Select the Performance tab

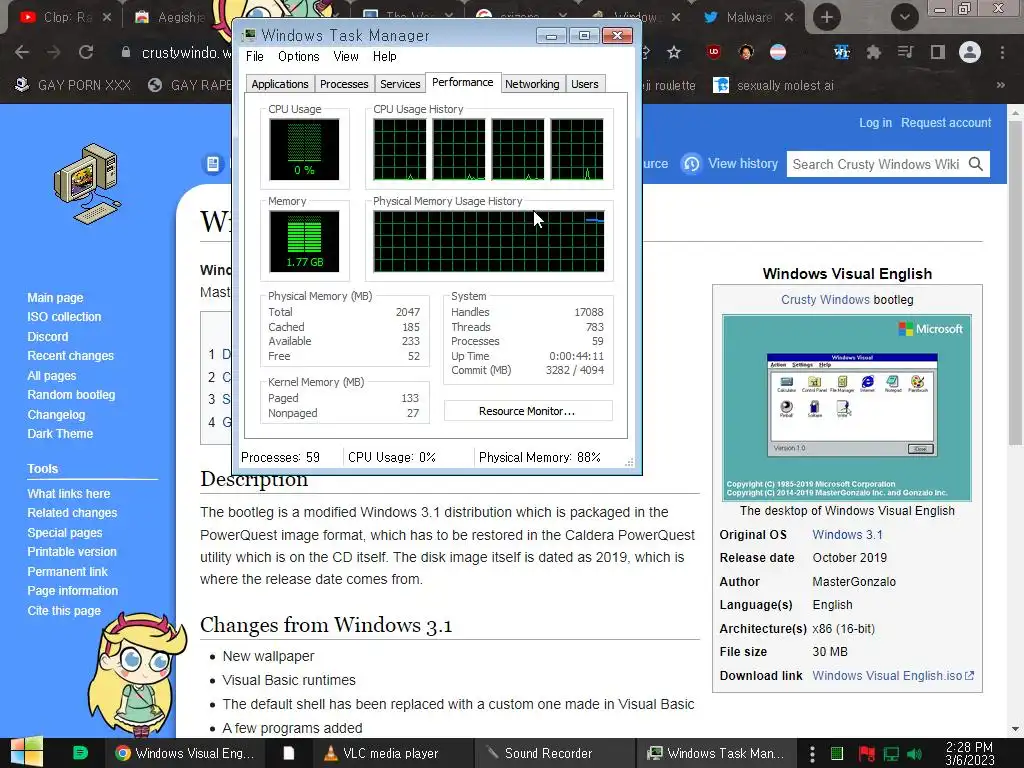point(462,82)
